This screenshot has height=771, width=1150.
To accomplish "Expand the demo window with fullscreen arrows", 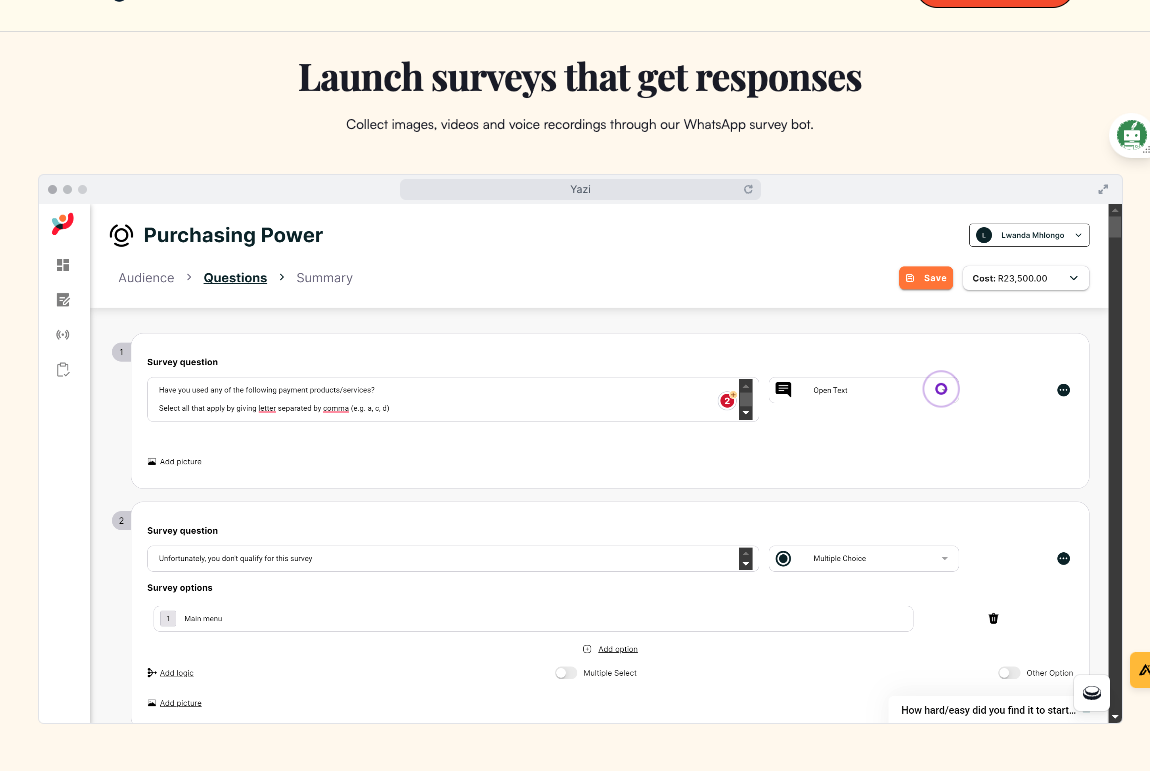I will [x=1103, y=189].
